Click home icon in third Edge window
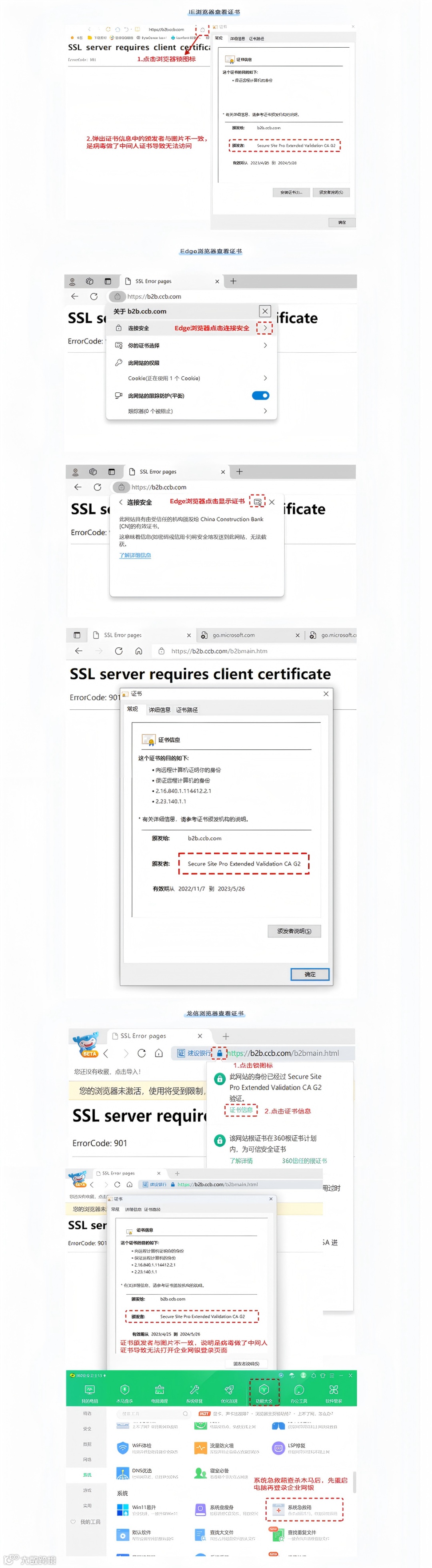 pyautogui.click(x=139, y=650)
